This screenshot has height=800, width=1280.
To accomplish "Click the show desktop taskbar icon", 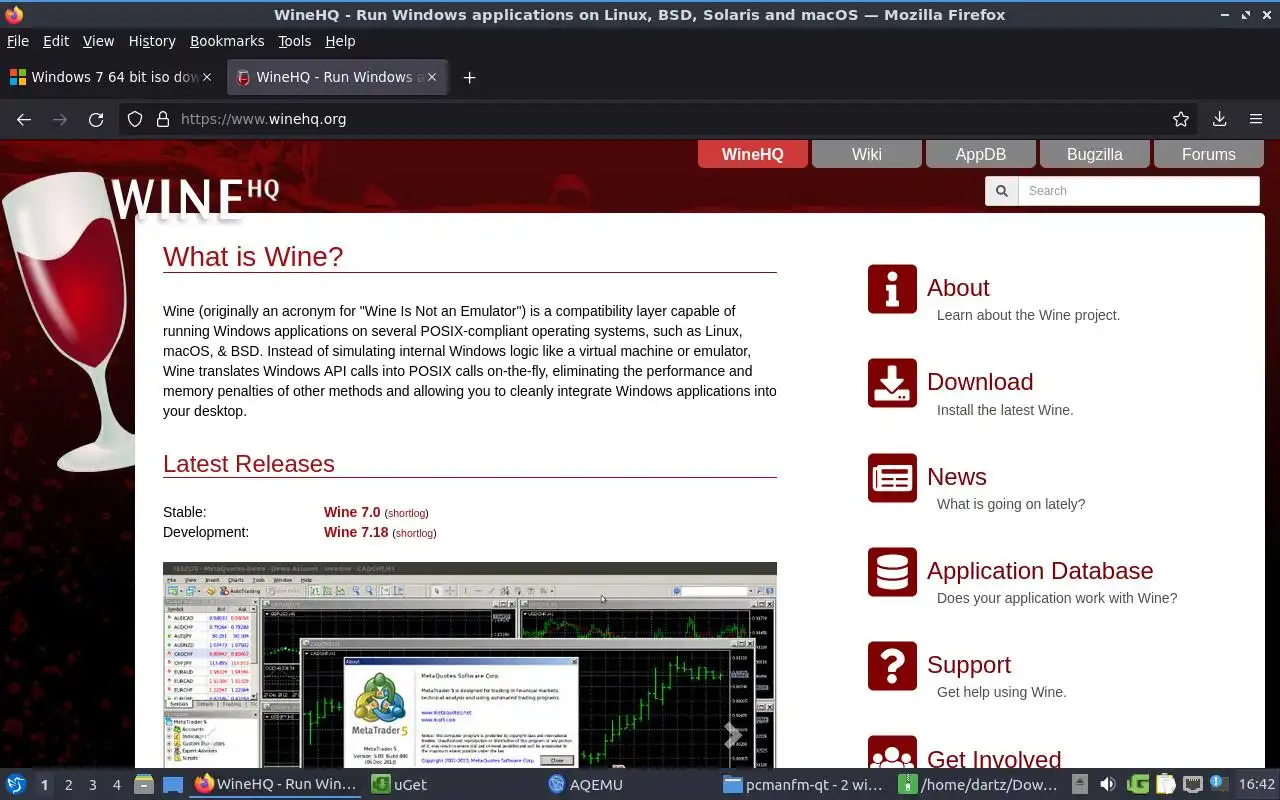I will pyautogui.click(x=172, y=785).
